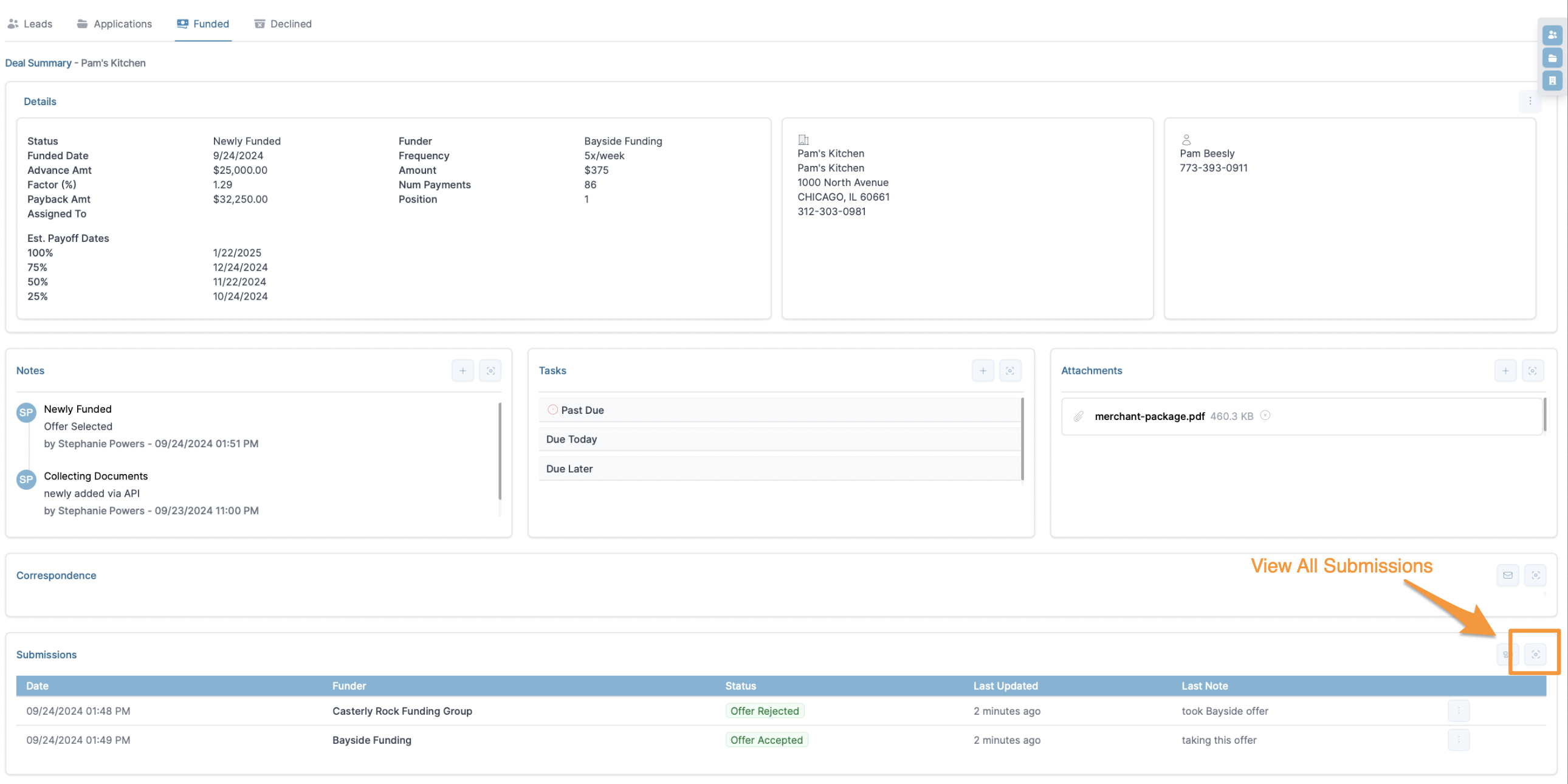Click the Deal Summary breadcrumb link
The height and width of the screenshot is (784, 1568).
[x=38, y=63]
